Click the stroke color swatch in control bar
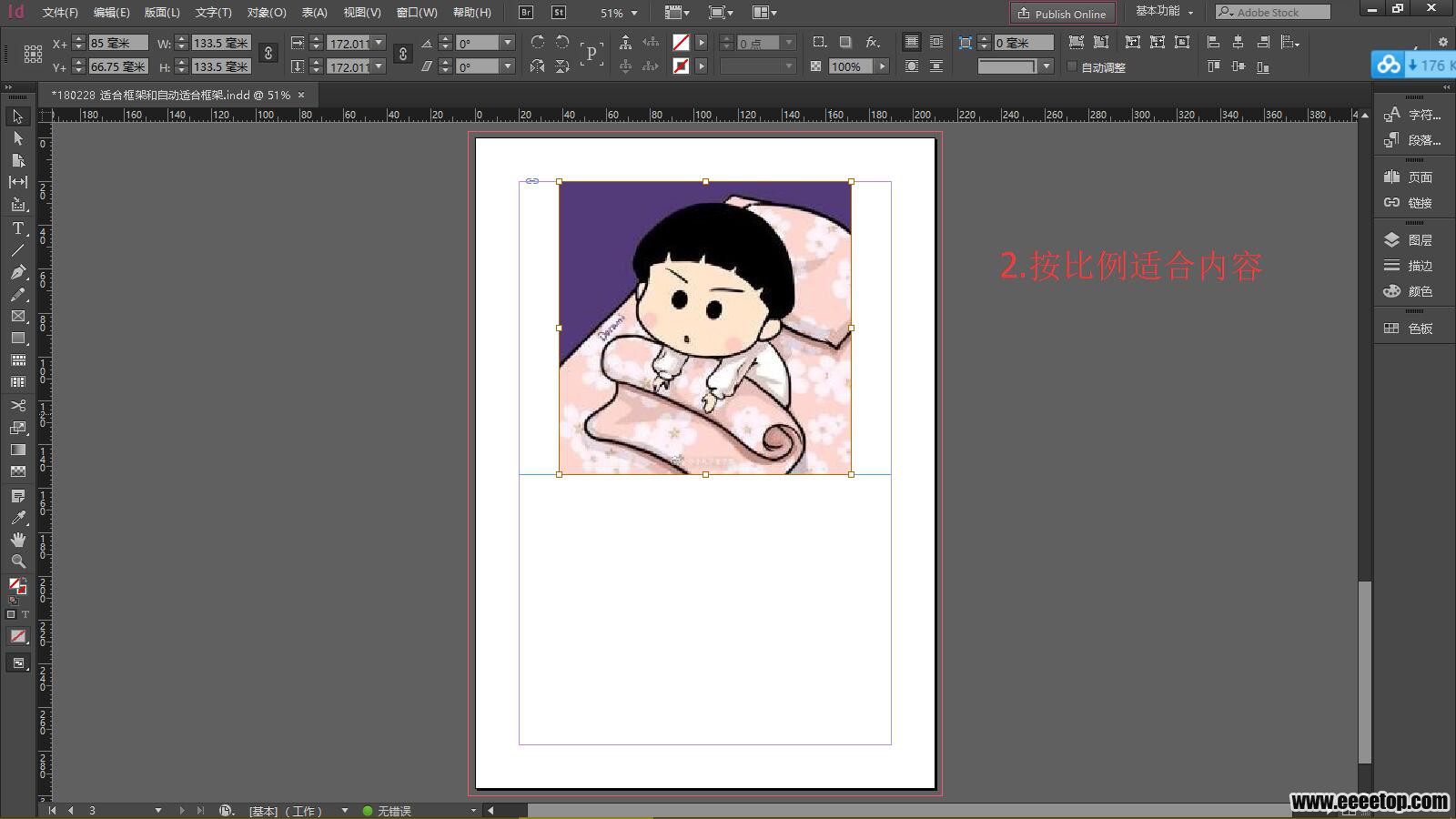 pos(681,66)
